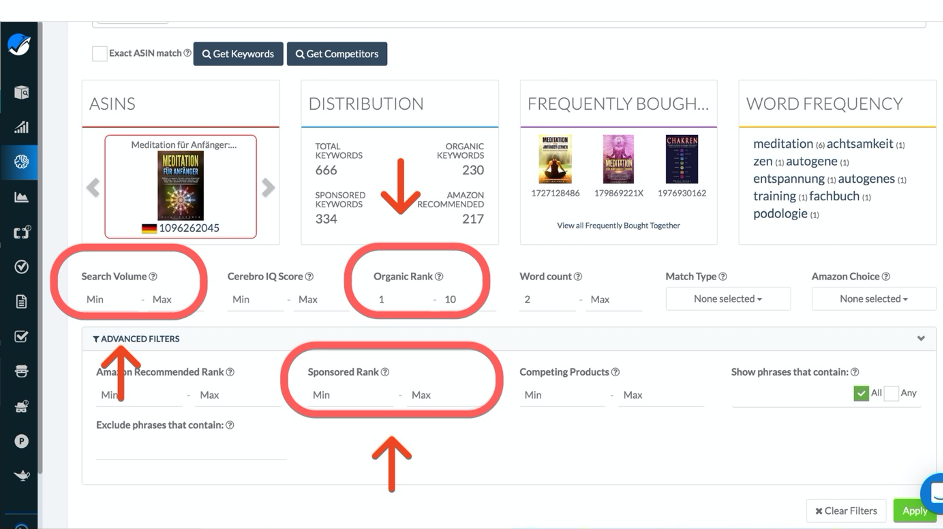This screenshot has width=943, height=529.
Task: Click Get Keywords button
Action: pyautogui.click(x=238, y=54)
